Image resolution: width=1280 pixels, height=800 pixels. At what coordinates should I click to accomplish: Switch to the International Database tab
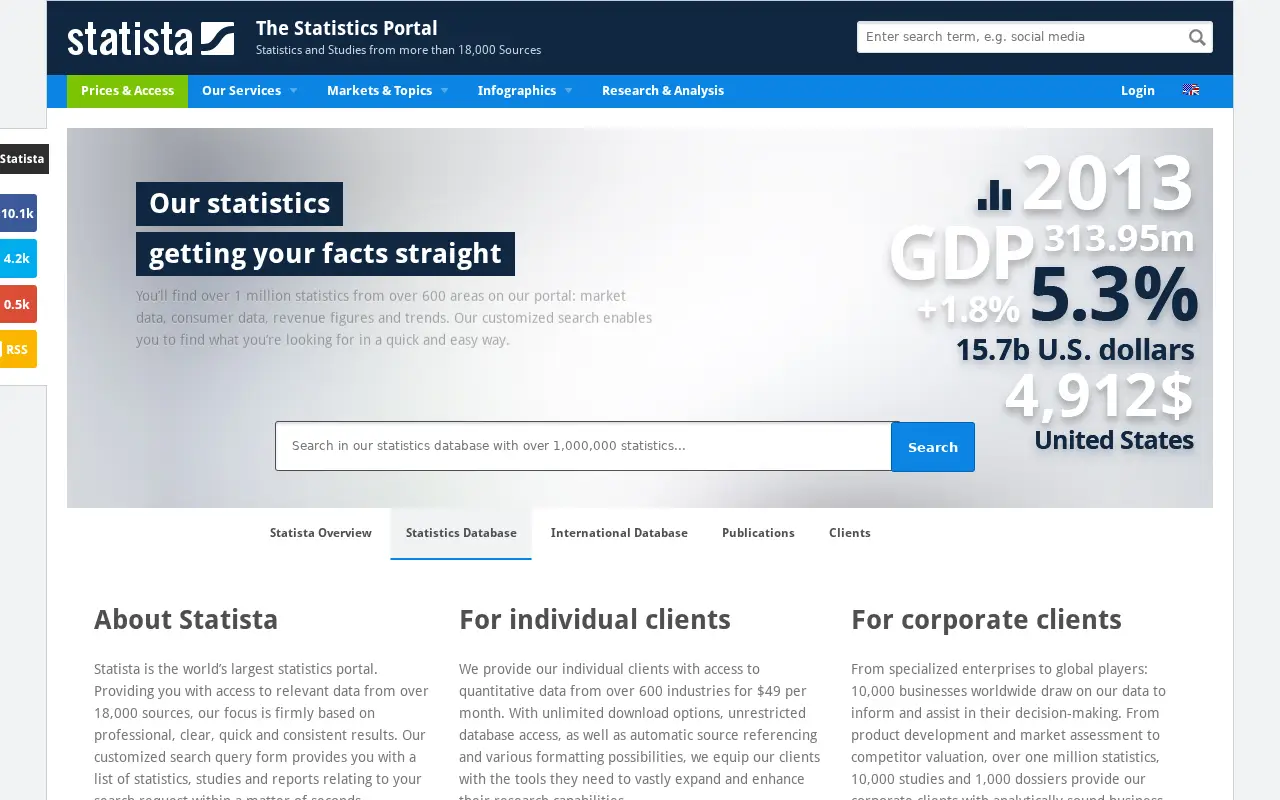(619, 533)
